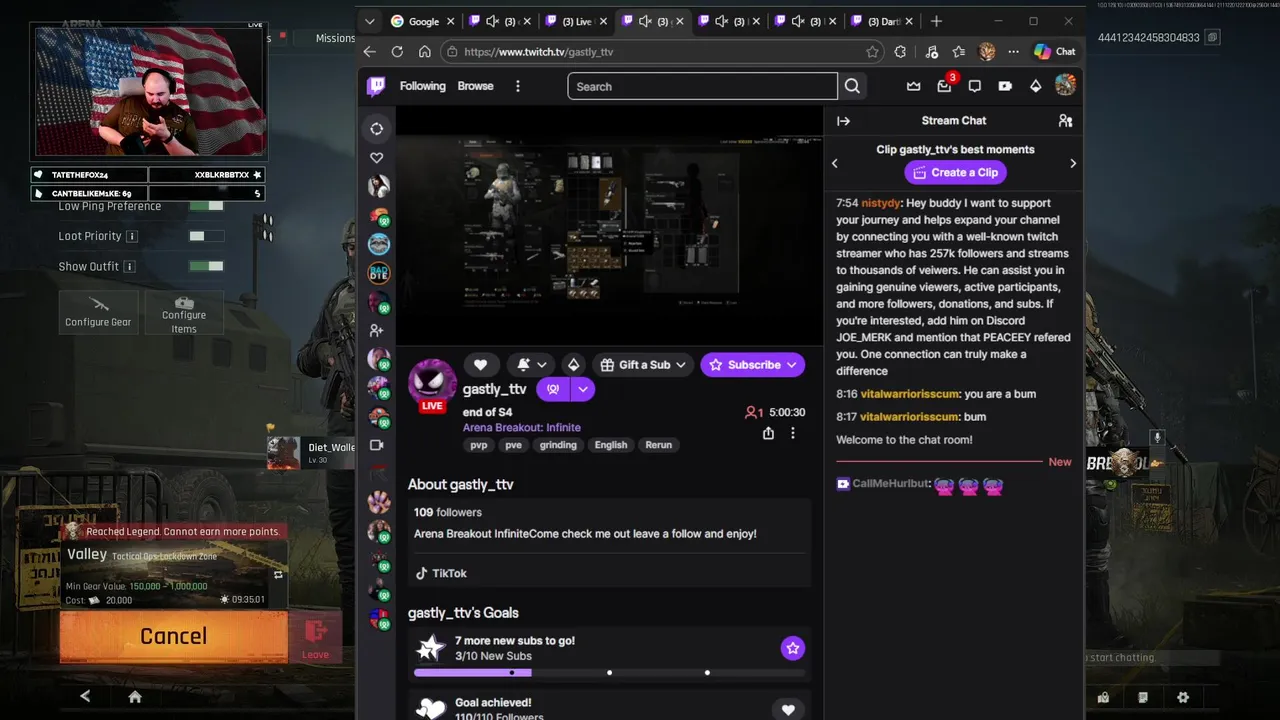Open stream options three-dot menu under viewer count
The height and width of the screenshot is (720, 1280).
792,433
